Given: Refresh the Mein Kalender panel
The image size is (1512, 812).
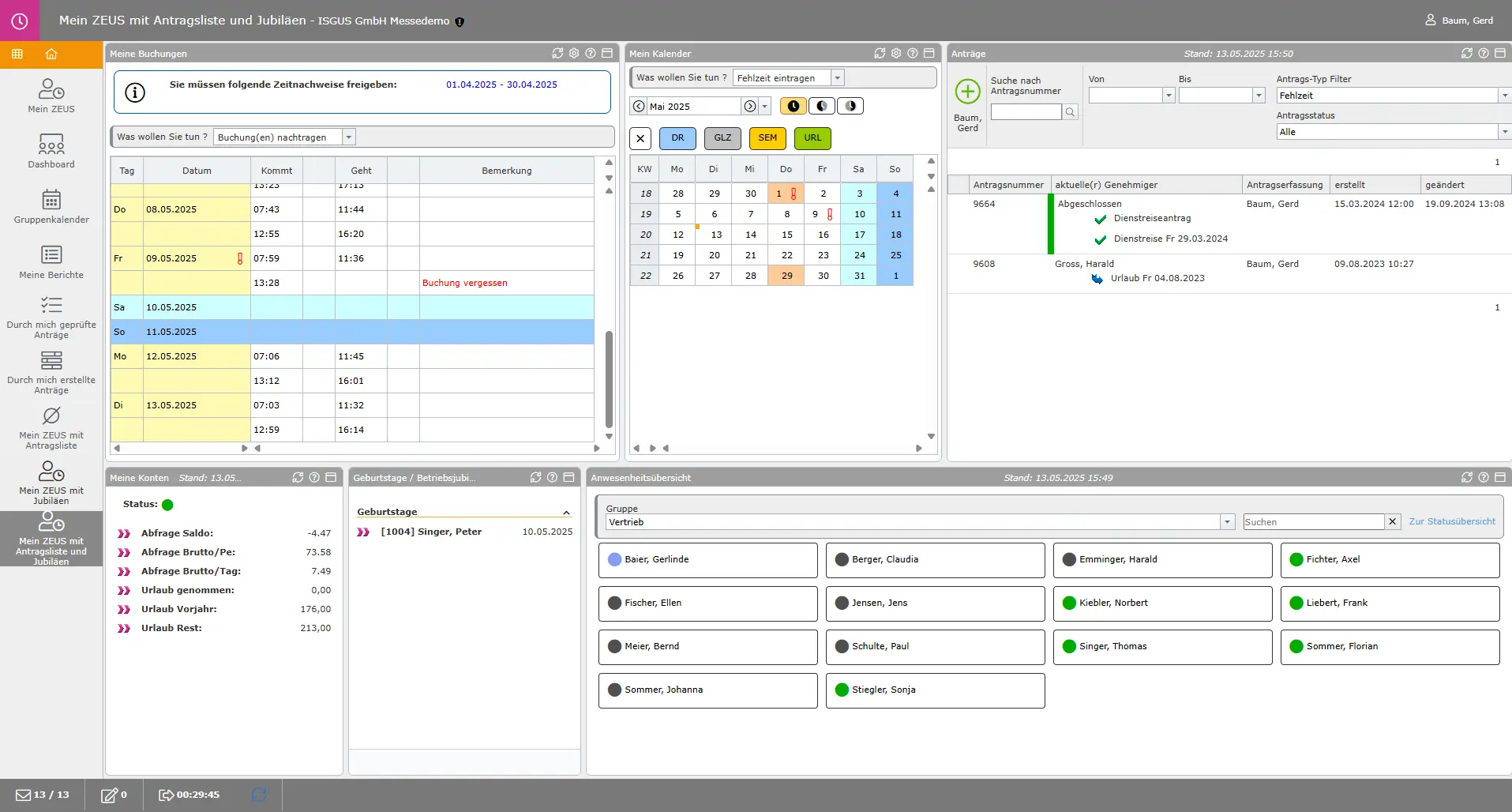Looking at the screenshot, I should tap(880, 54).
